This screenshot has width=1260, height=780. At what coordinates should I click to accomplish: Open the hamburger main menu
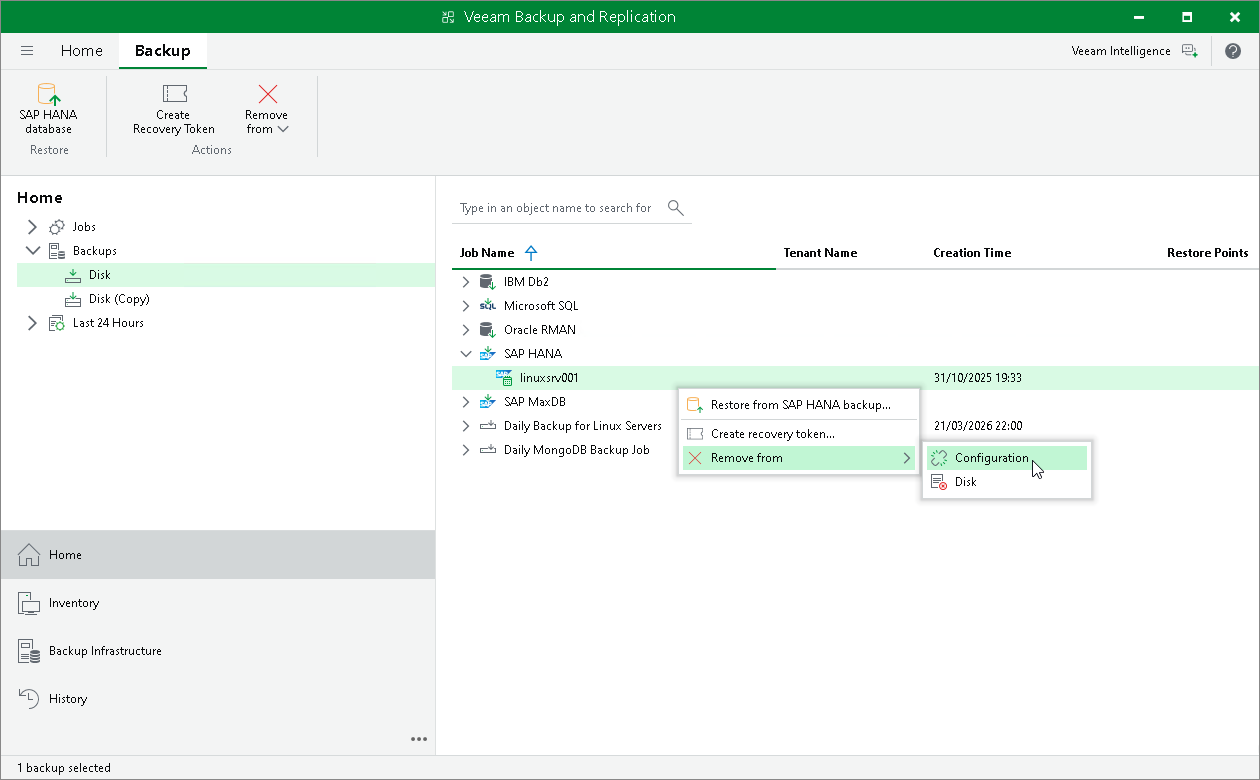click(27, 51)
